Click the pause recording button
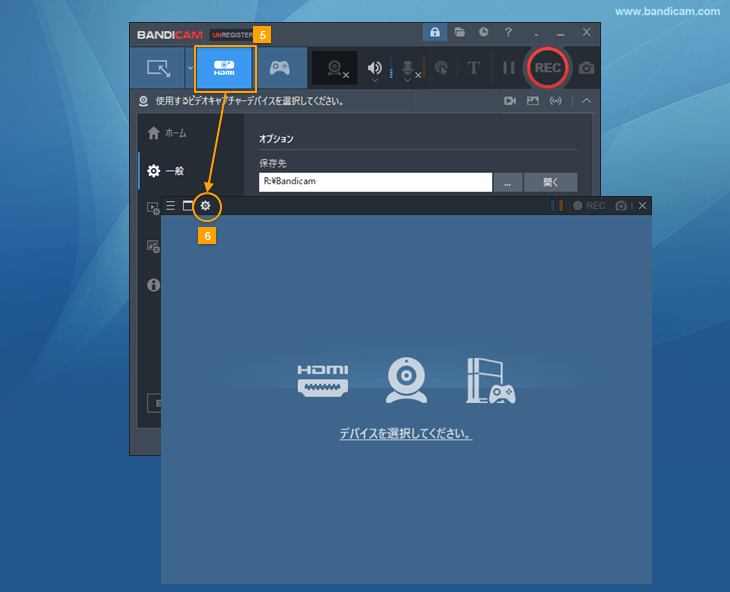Screen dimensions: 730x592 click(x=508, y=68)
